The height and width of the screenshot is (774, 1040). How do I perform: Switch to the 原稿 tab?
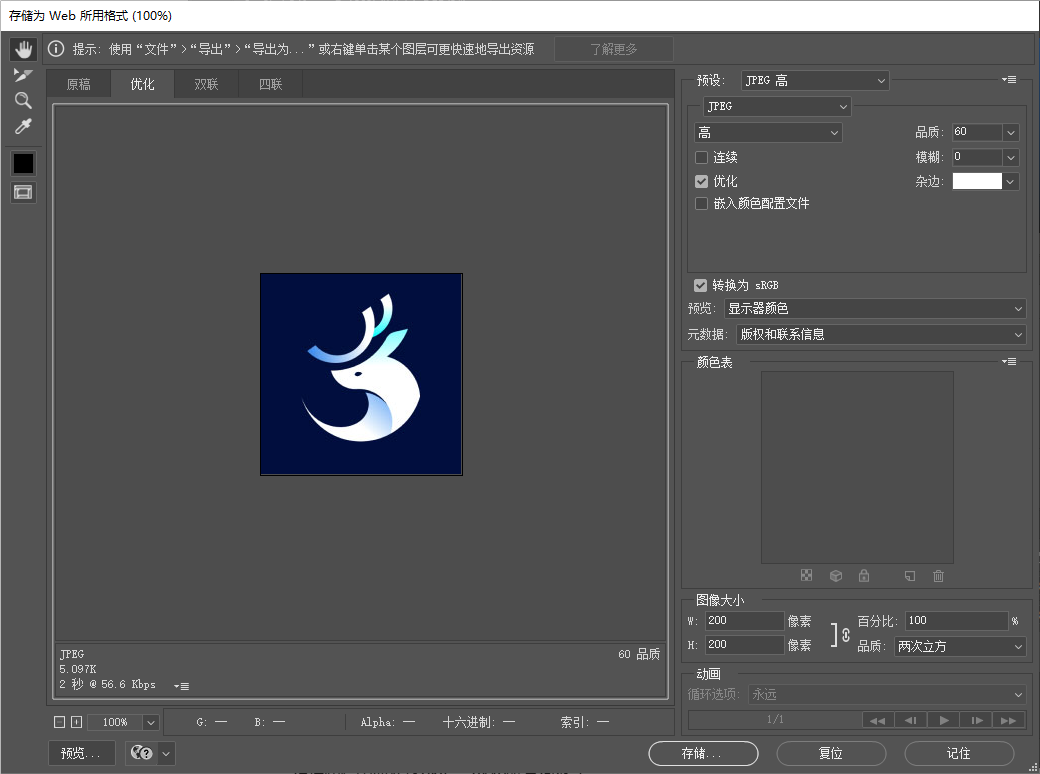pyautogui.click(x=79, y=84)
